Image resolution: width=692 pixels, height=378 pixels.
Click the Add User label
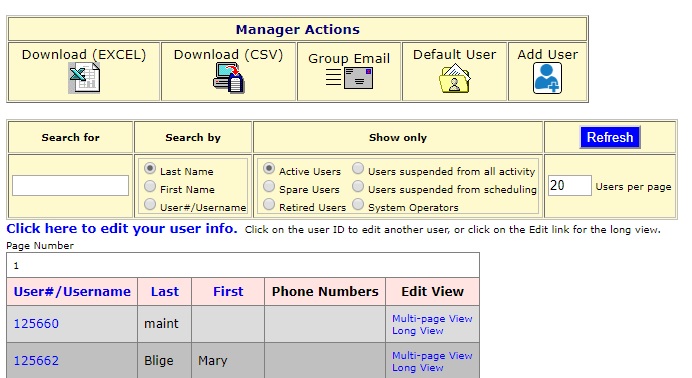tap(548, 55)
